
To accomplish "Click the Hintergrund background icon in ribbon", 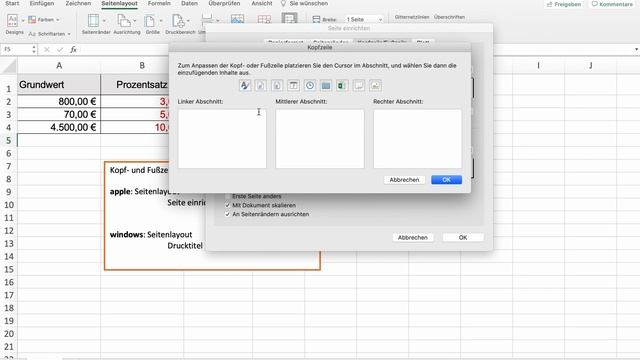I will 238,20.
